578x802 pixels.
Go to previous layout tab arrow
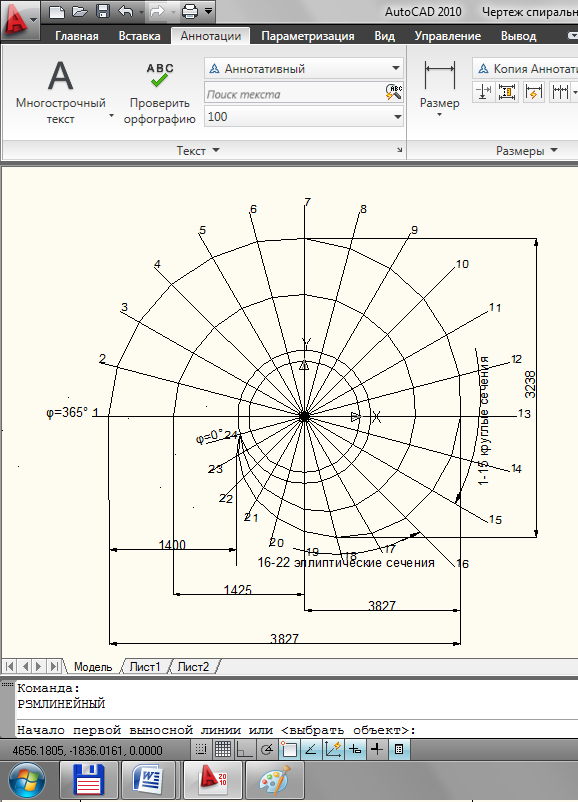[25, 666]
